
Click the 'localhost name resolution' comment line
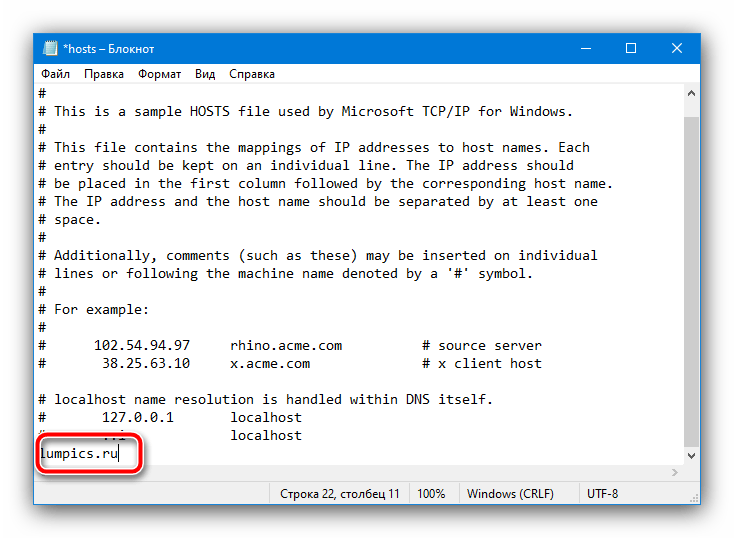(x=266, y=399)
